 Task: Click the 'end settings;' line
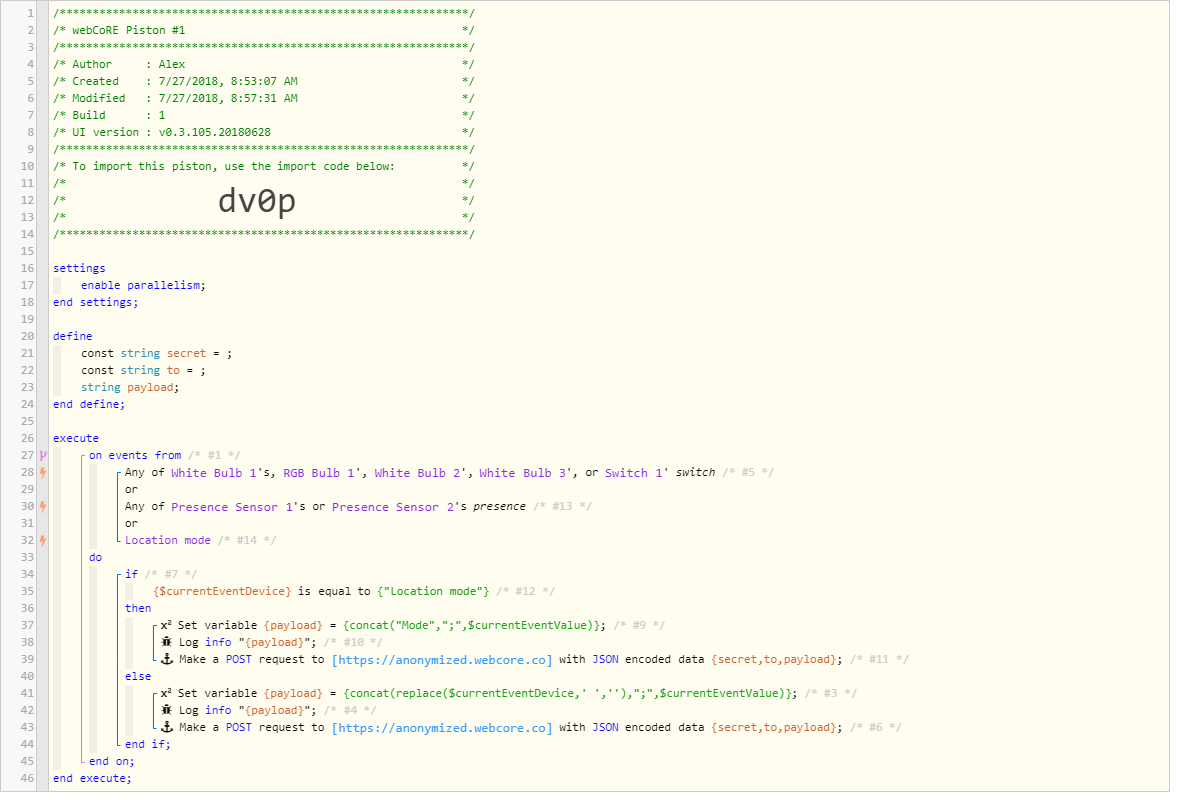(x=95, y=302)
